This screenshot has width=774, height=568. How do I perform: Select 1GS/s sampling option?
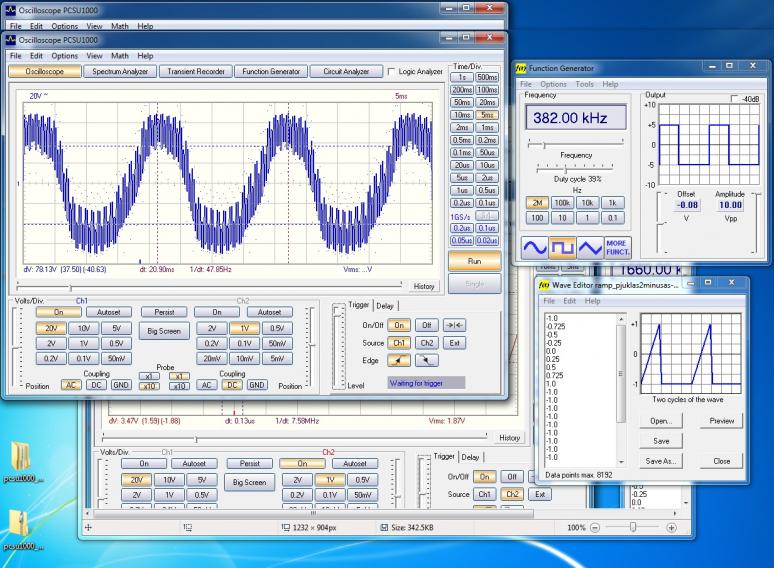point(460,217)
